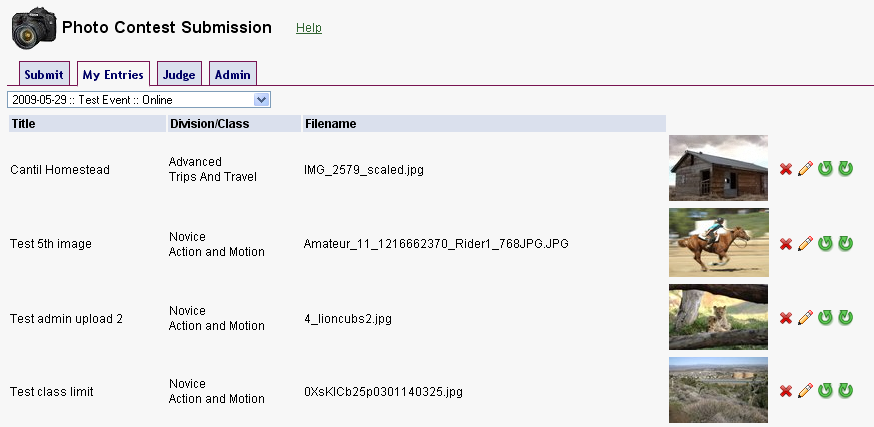Open the Help link
Screen dimensions: 874x427
coord(309,28)
